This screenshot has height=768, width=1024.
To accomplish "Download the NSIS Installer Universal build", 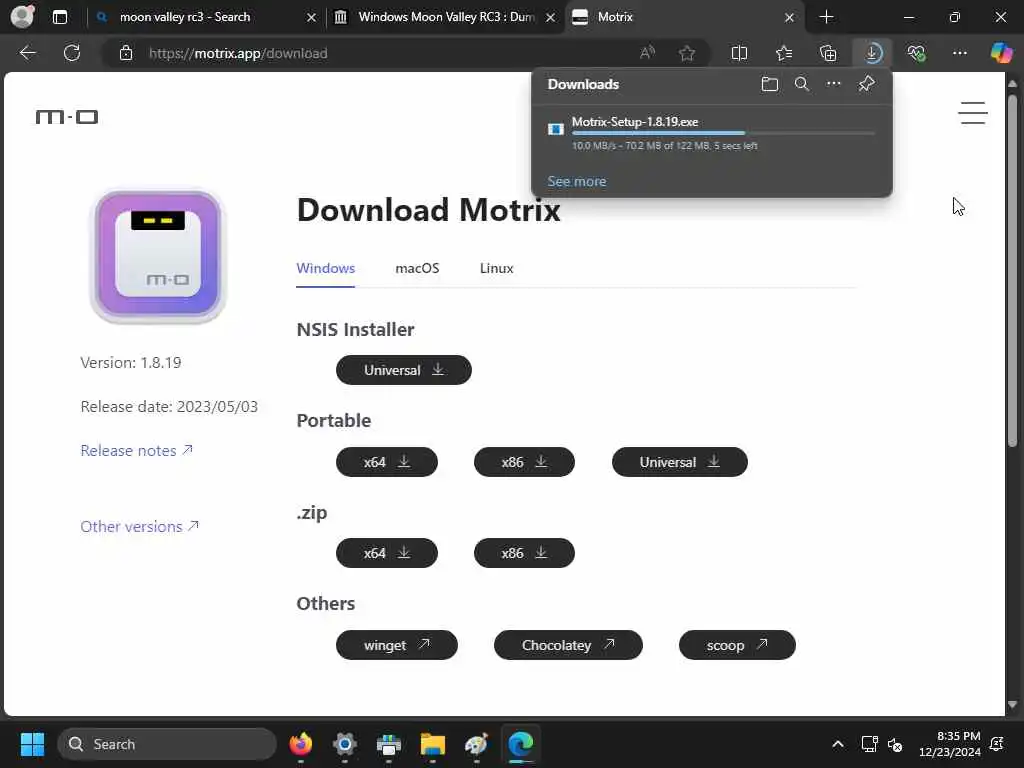I will (404, 370).
